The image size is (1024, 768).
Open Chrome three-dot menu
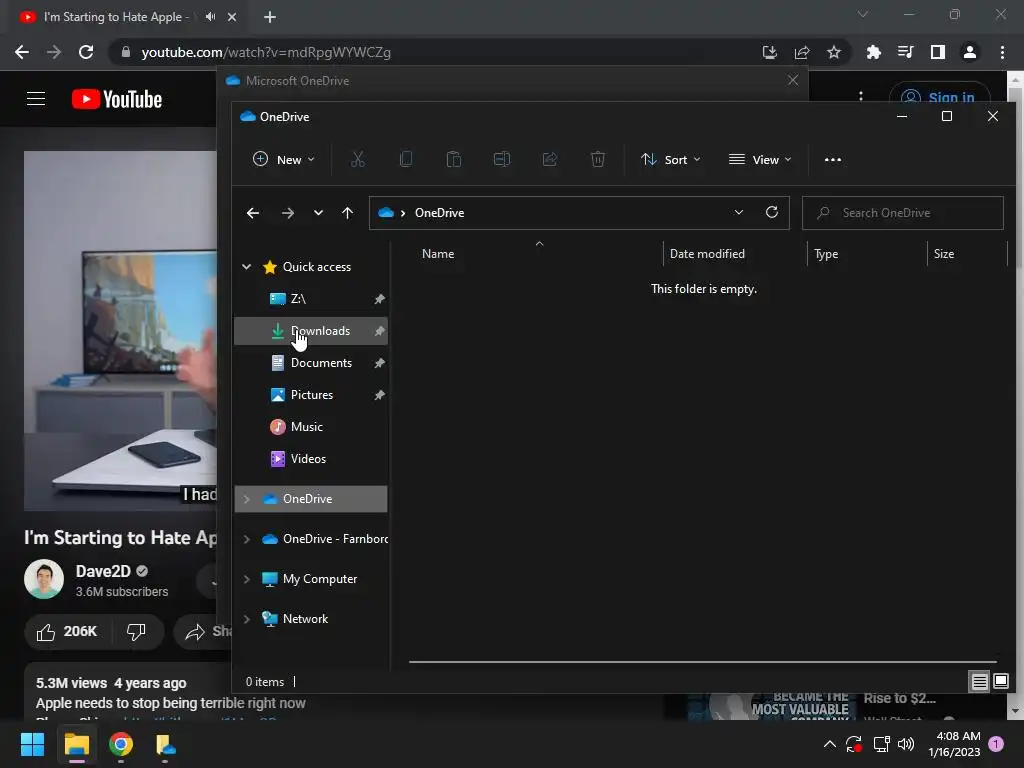[x=1002, y=52]
